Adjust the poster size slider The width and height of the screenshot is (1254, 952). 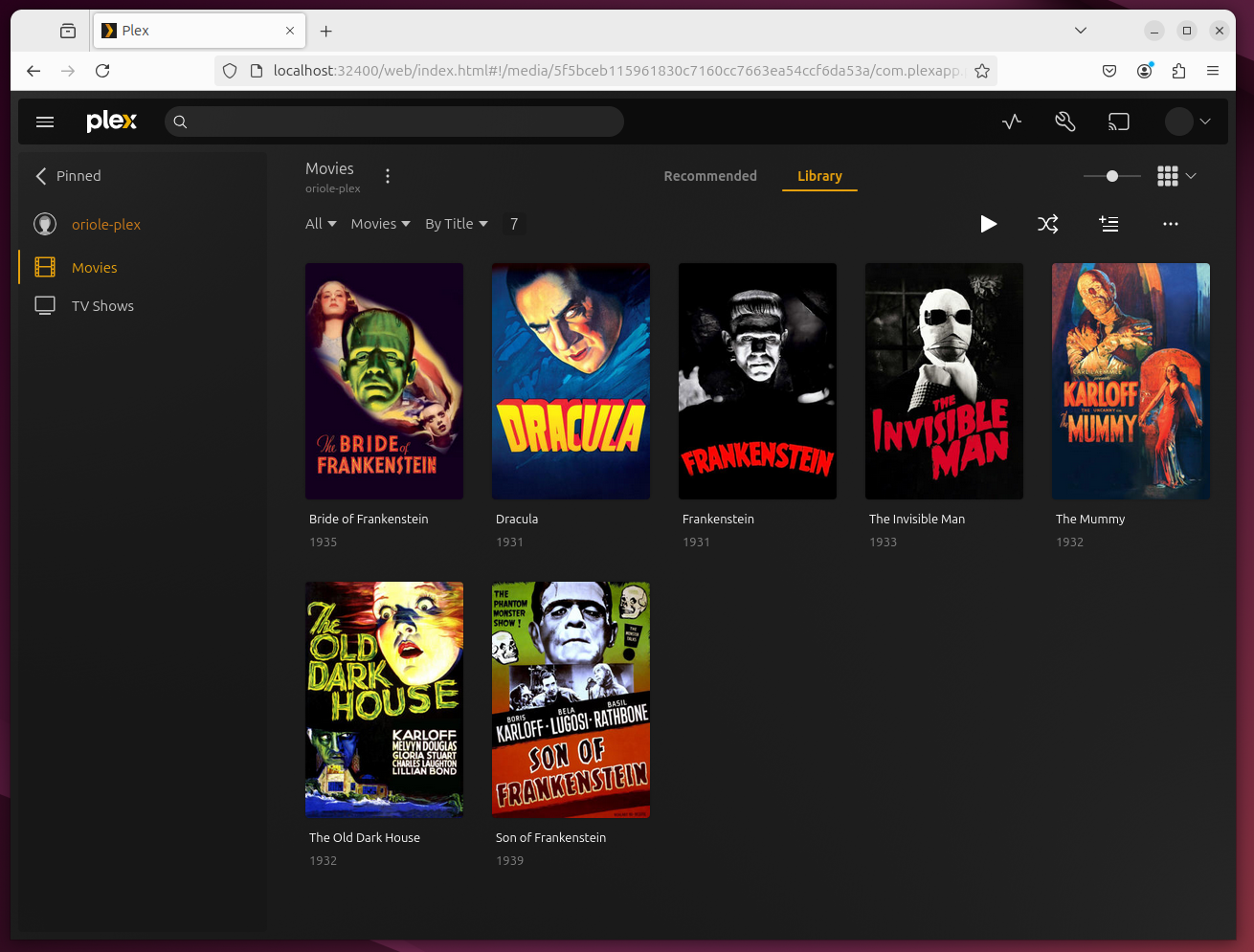(x=1111, y=176)
